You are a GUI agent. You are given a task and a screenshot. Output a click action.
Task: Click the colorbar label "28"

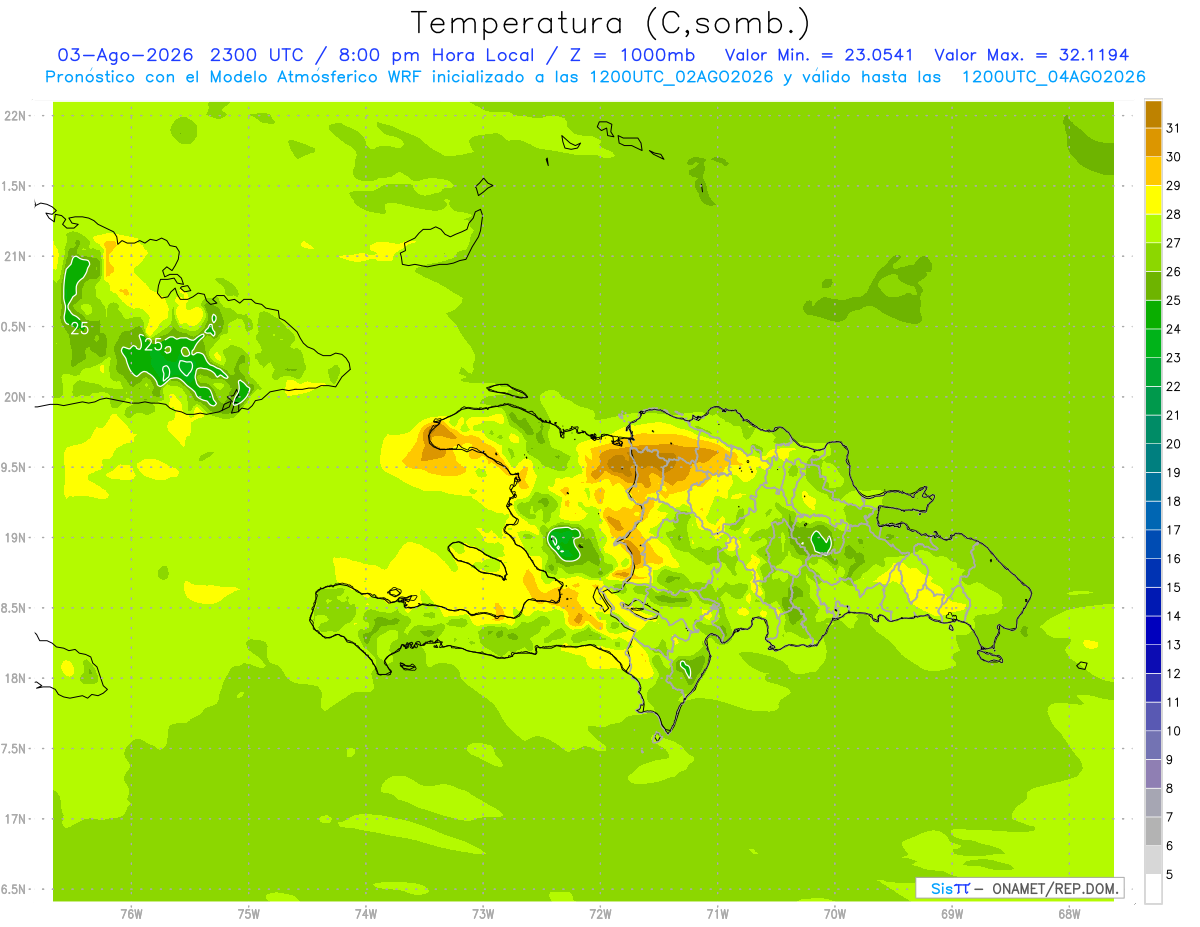click(x=1174, y=214)
